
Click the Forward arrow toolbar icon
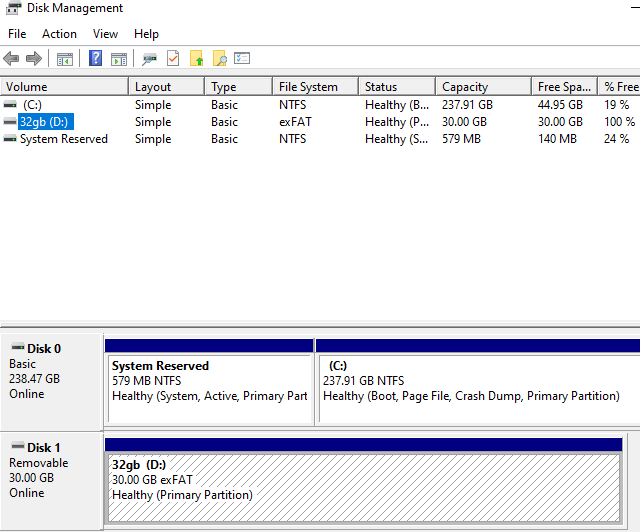click(34, 58)
